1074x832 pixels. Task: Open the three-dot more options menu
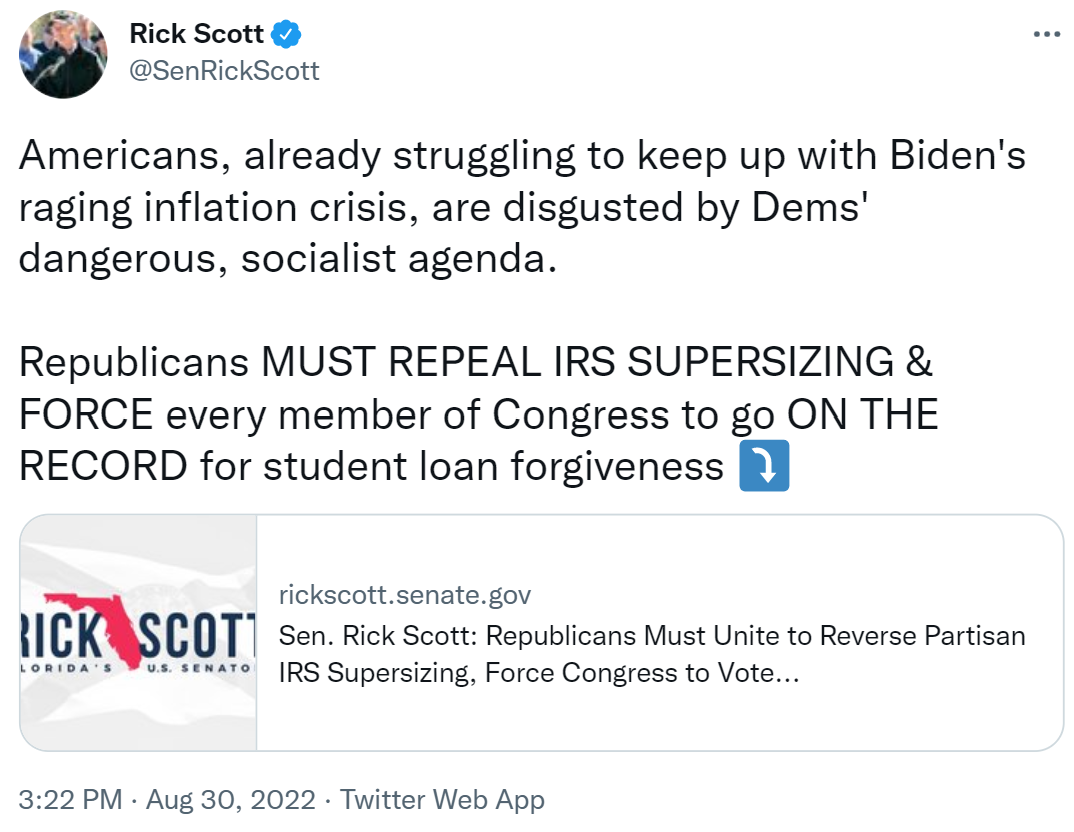click(x=1047, y=34)
